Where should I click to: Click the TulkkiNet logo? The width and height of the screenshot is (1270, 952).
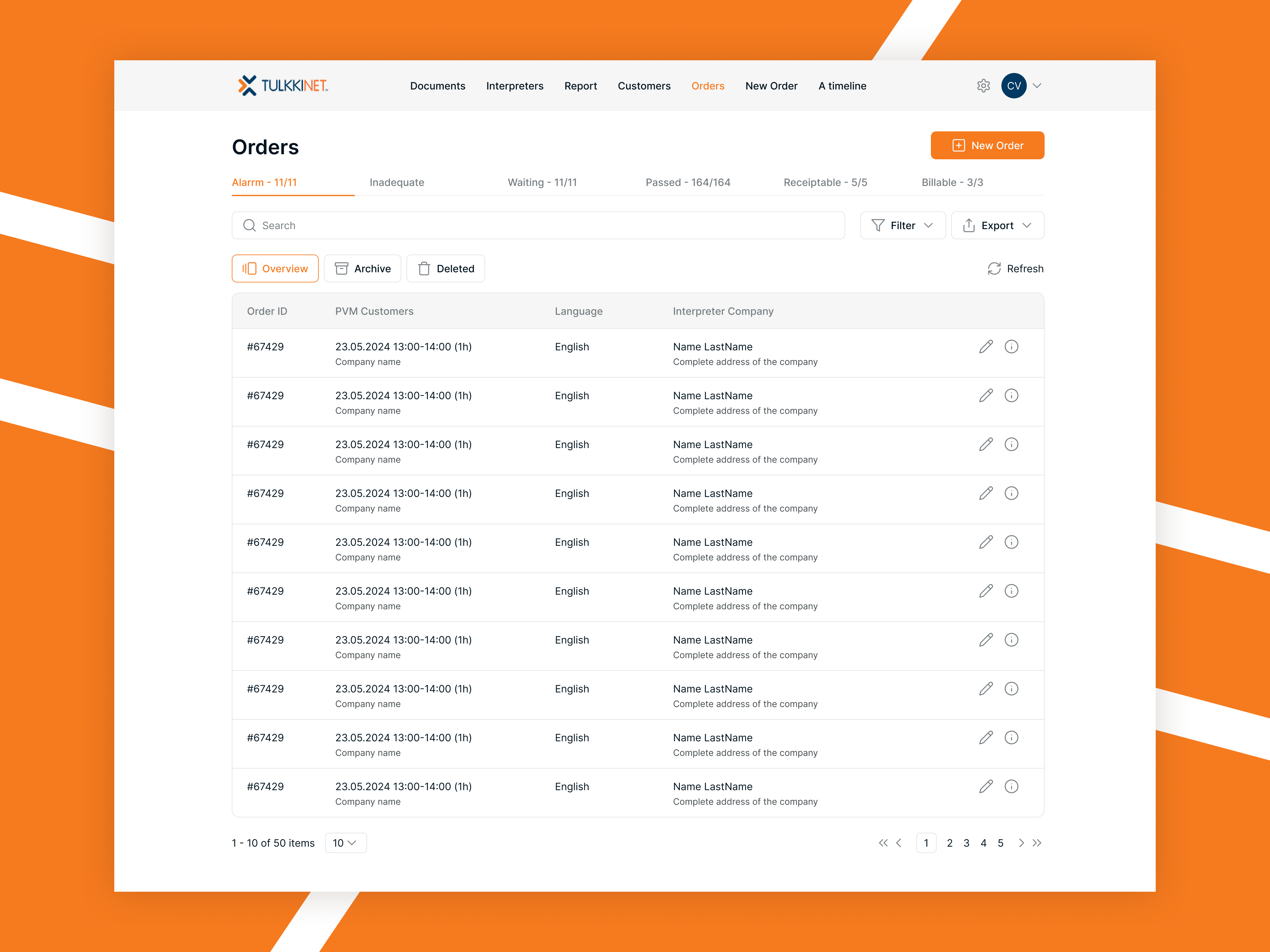pyautogui.click(x=282, y=85)
